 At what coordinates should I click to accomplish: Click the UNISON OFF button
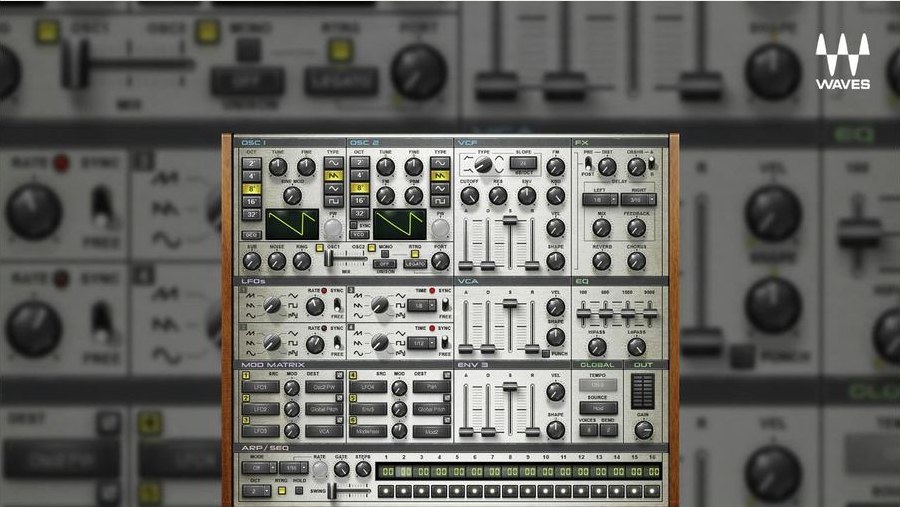click(385, 264)
